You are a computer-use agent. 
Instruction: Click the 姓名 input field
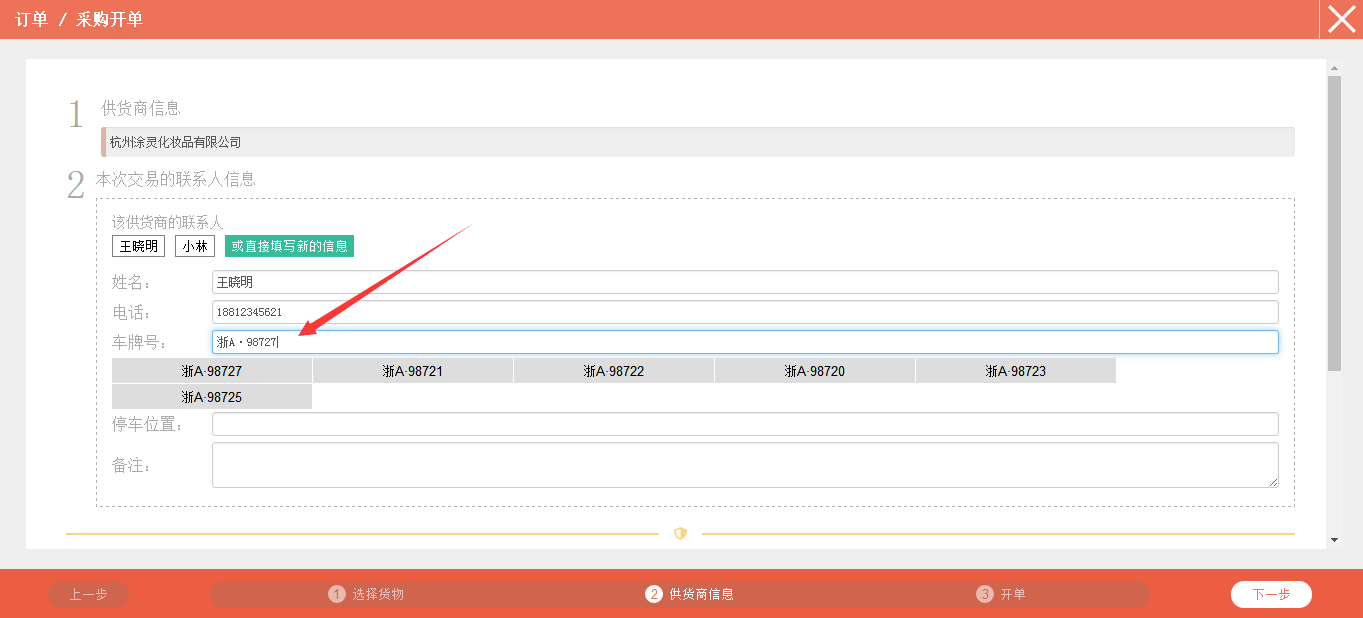[x=744, y=282]
